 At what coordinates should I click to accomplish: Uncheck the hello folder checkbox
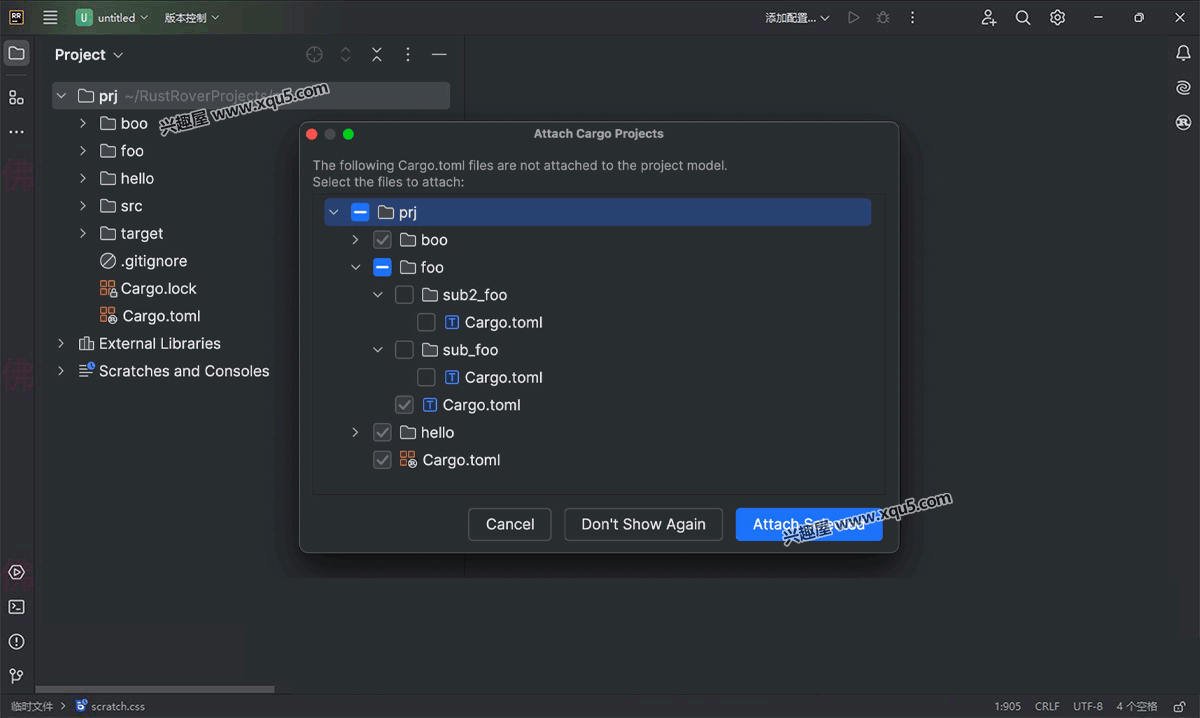[382, 432]
